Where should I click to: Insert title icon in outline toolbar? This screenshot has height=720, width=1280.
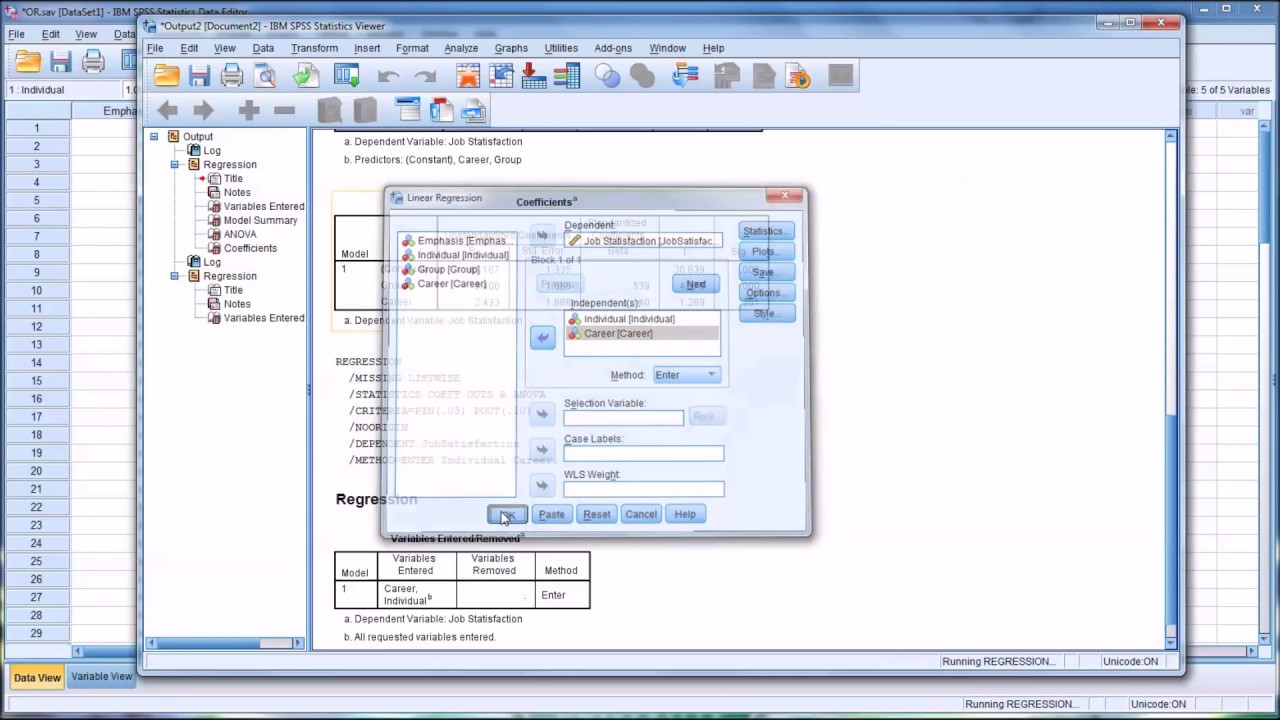pyautogui.click(x=441, y=110)
